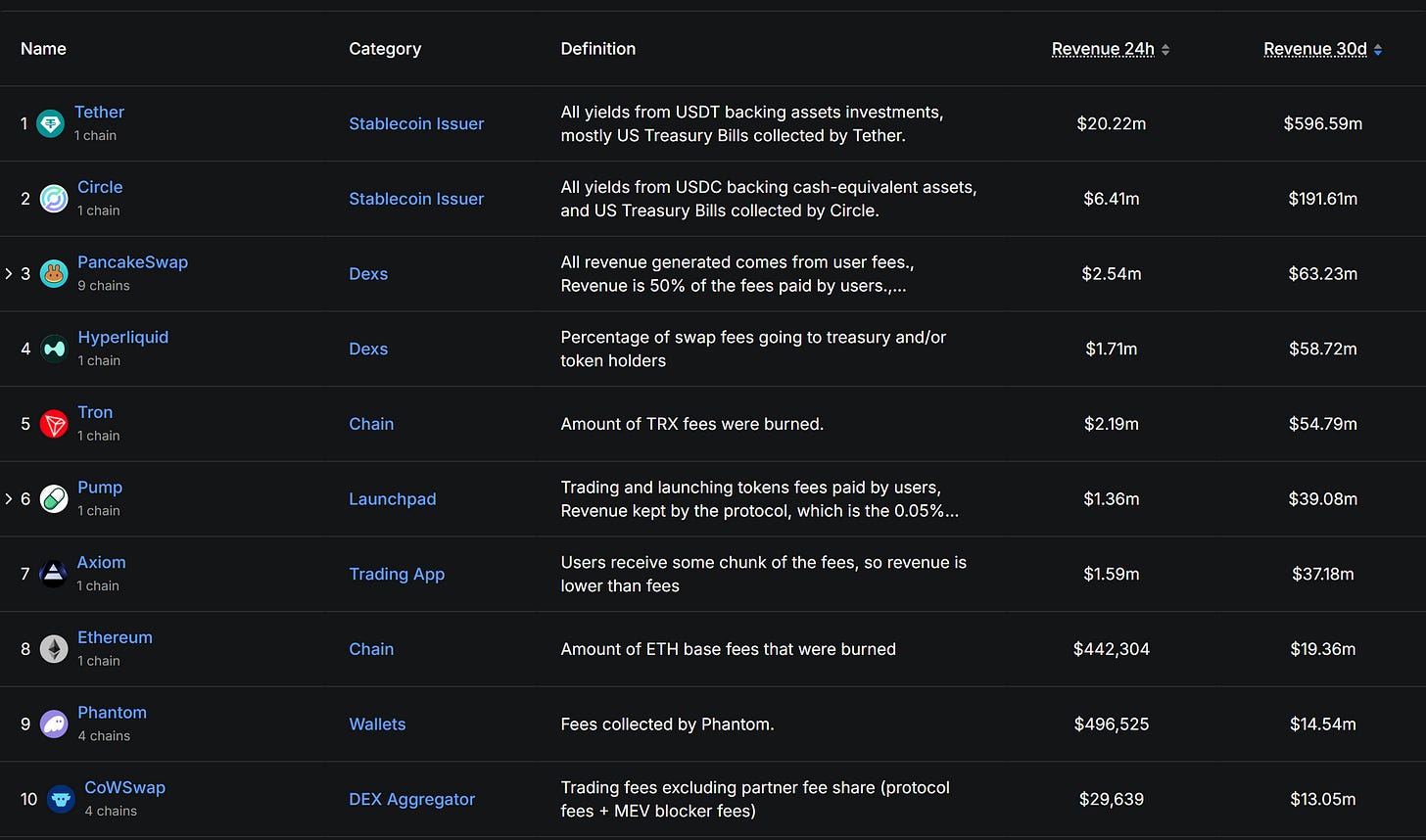Click Pump's $39.08m revenue value
Viewport: 1426px width, 840px height.
[1322, 499]
